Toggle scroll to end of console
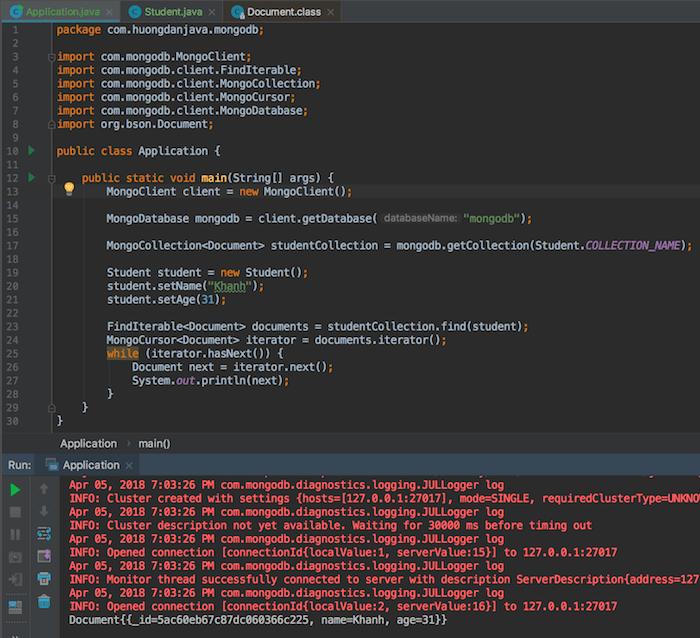700x638 pixels. point(44,556)
